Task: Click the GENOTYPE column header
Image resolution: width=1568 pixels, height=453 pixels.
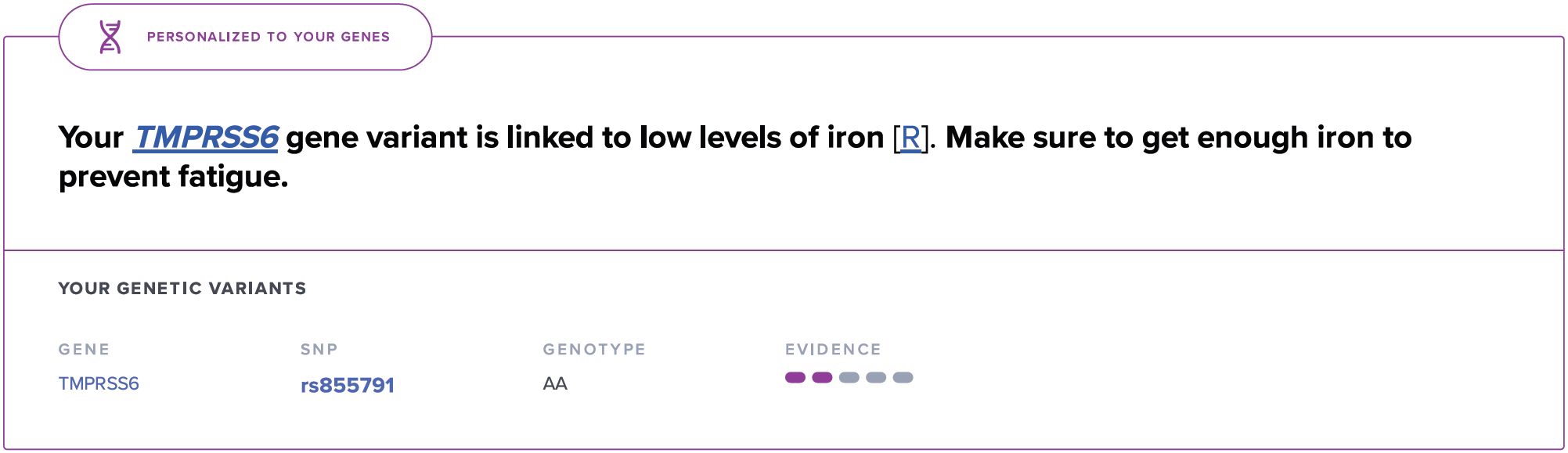Action: [594, 349]
